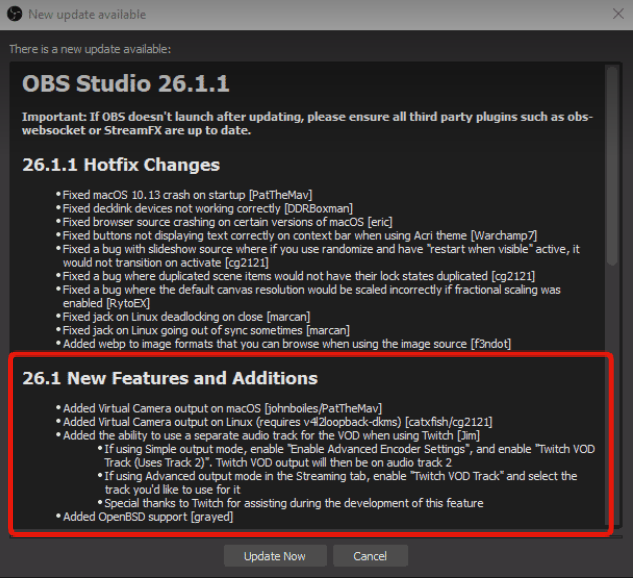Click the '26.1.1 Hotfix Changes' heading
This screenshot has height=578, width=633.
121,165
